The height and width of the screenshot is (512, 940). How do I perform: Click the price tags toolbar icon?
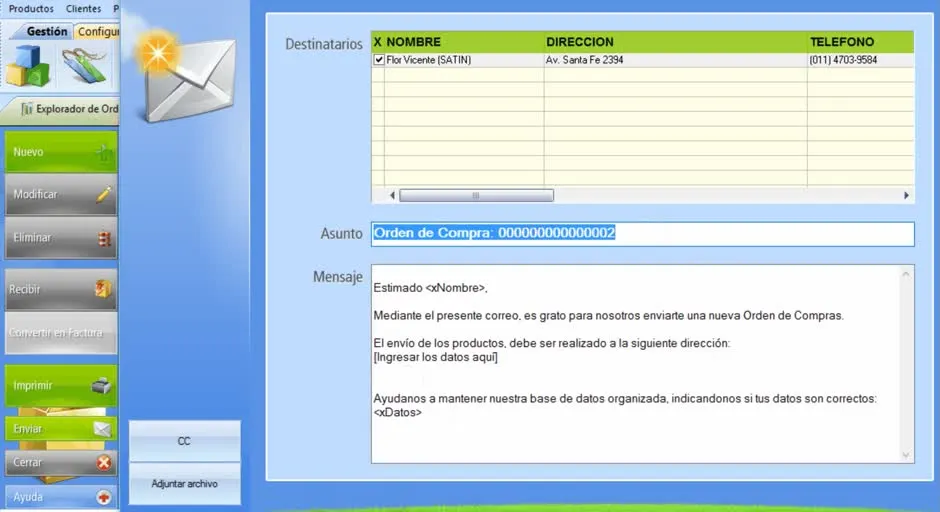pyautogui.click(x=85, y=66)
